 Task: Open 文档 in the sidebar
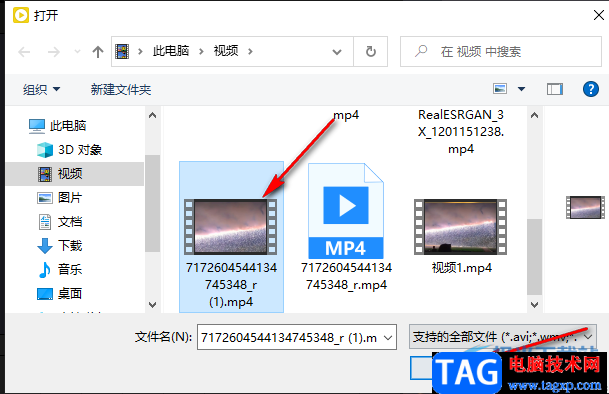59,222
